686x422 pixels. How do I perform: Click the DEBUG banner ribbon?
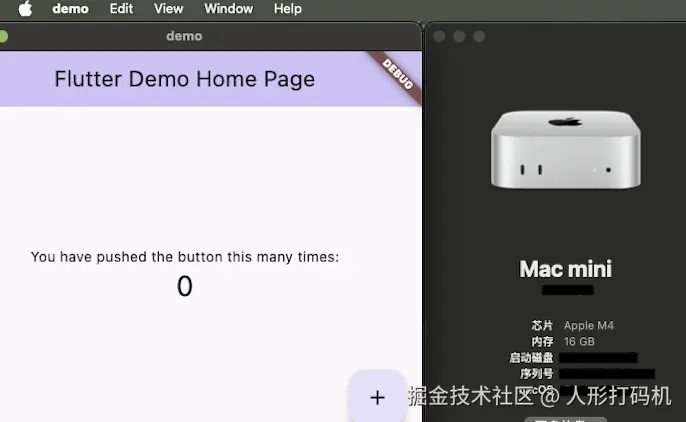(x=397, y=74)
